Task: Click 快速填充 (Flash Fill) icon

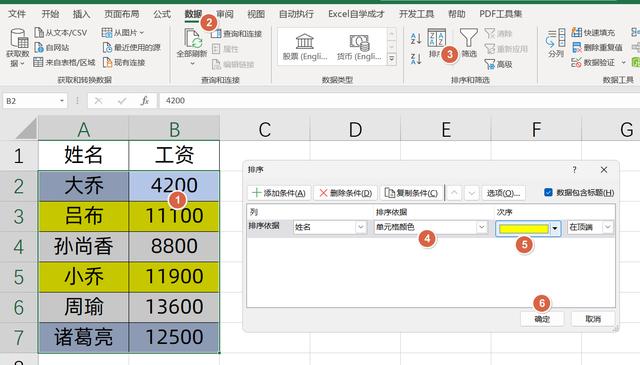Action: [577, 33]
